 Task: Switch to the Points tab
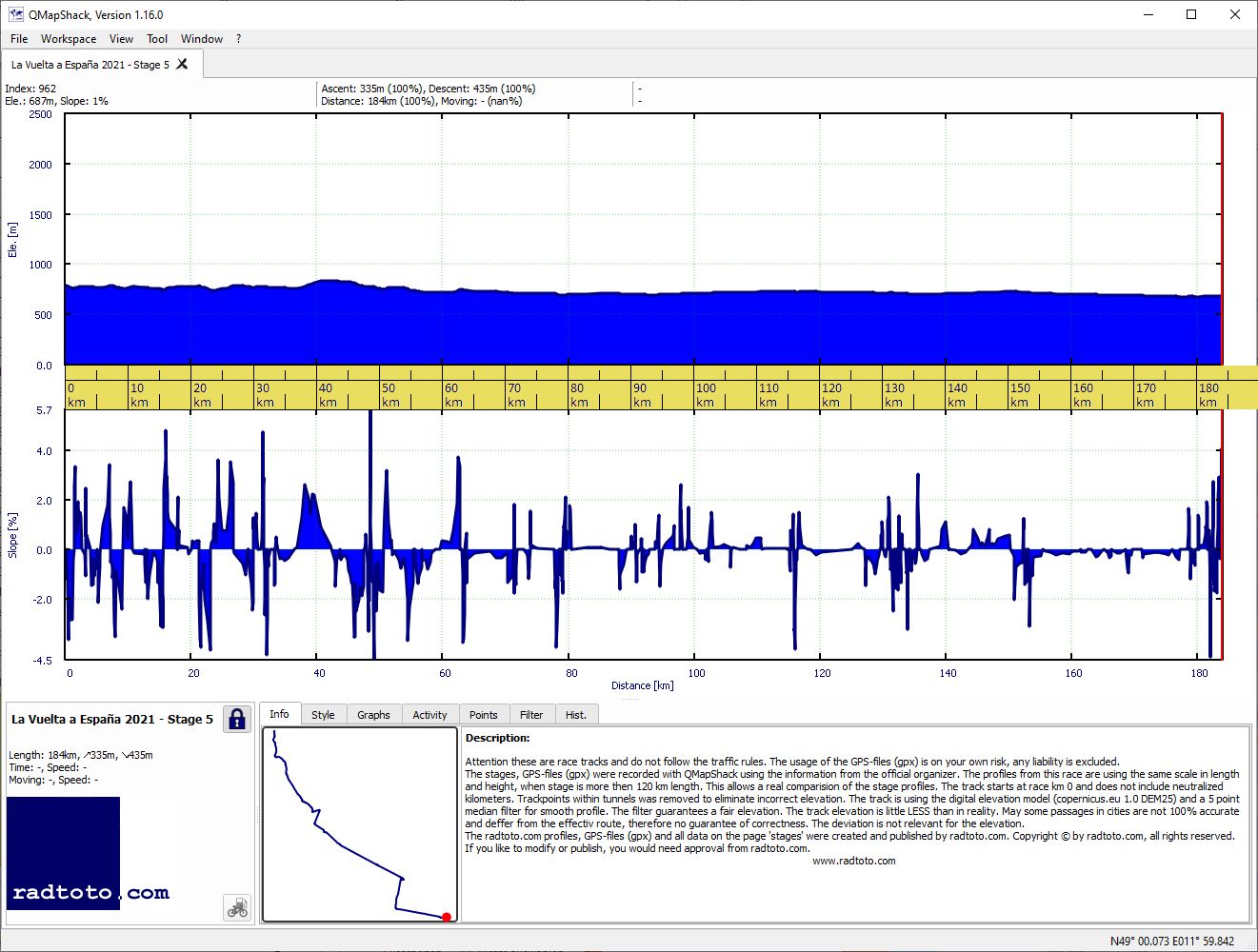tap(484, 715)
